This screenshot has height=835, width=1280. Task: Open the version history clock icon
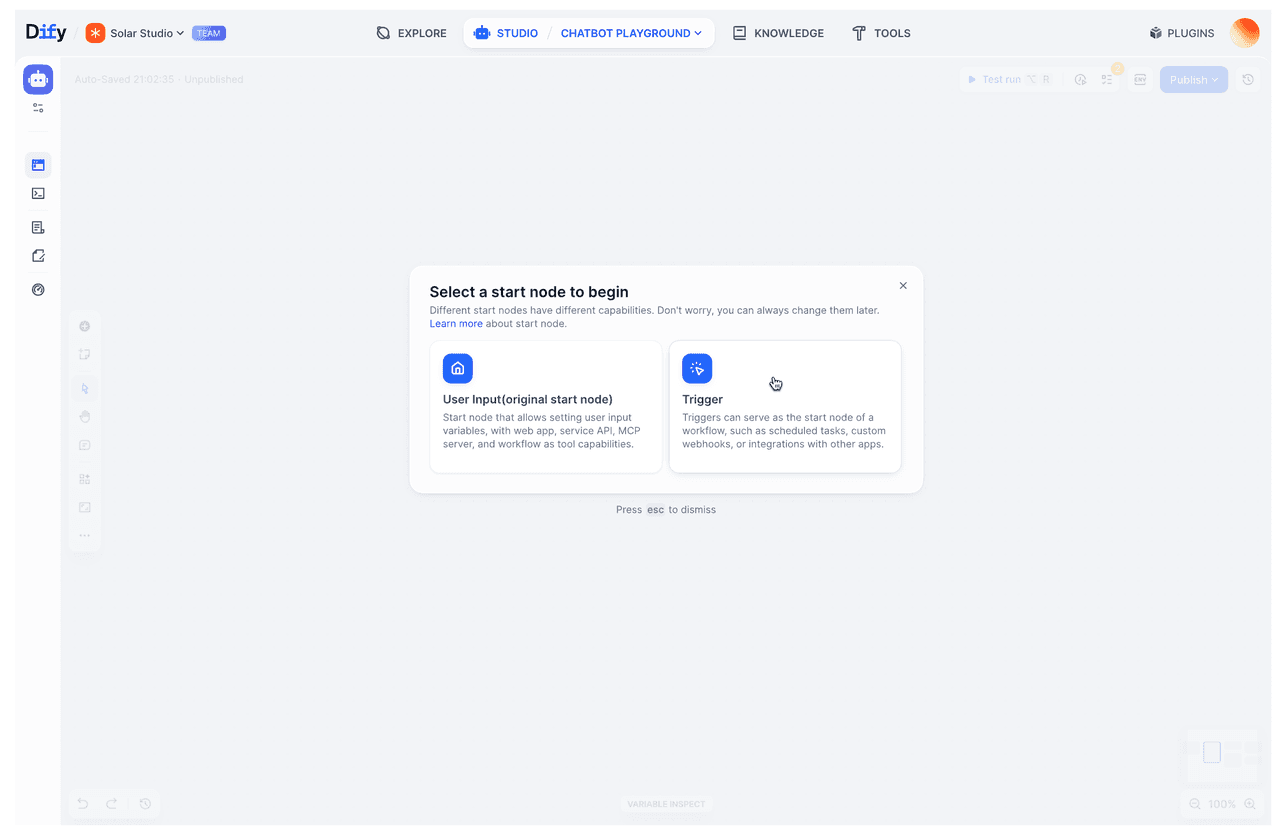(1247, 80)
